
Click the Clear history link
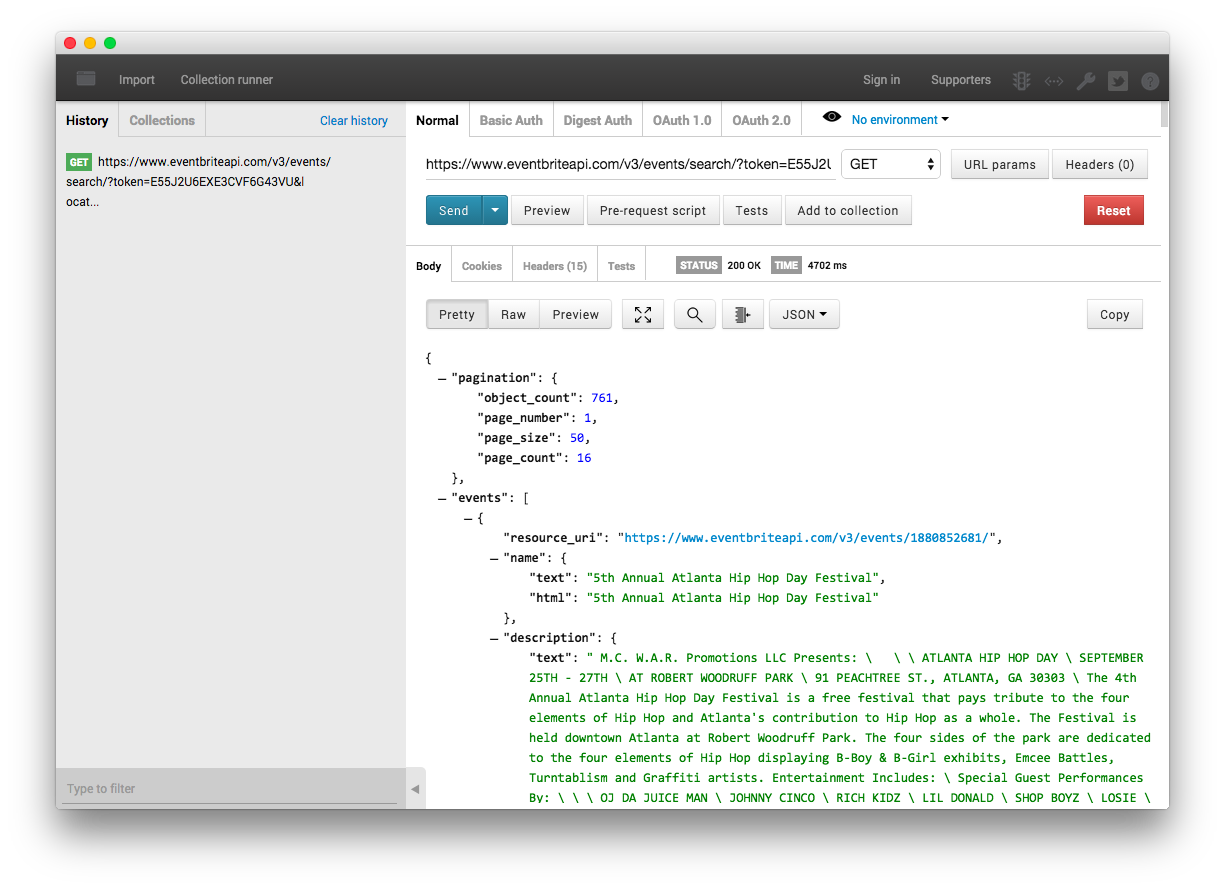pos(353,121)
